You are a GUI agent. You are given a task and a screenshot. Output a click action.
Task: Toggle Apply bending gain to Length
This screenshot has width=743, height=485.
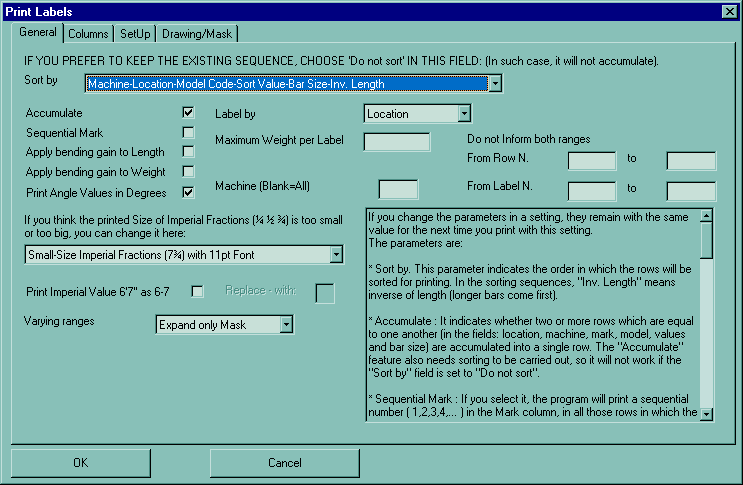[x=188, y=152]
